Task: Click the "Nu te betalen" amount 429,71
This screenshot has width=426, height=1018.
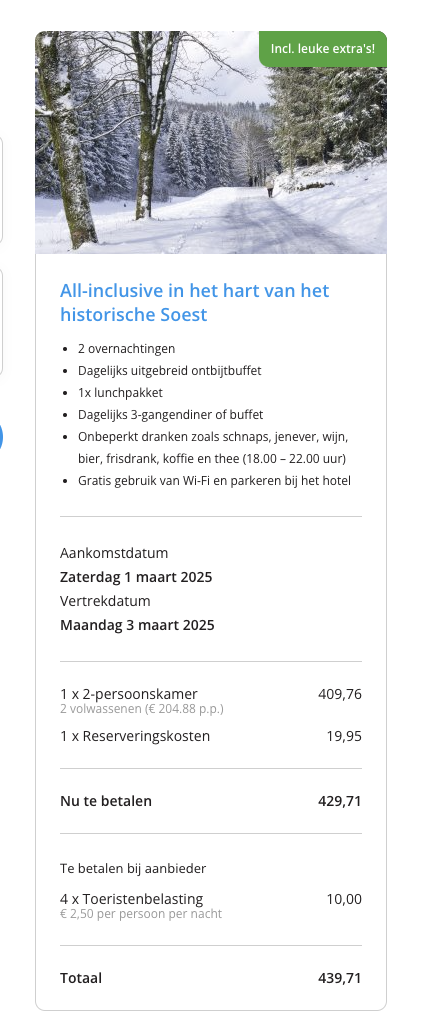Action: pyautogui.click(x=340, y=801)
